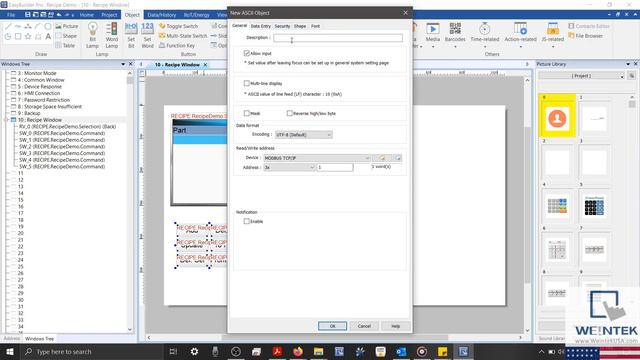The height and width of the screenshot is (360, 640).
Task: Pick the Shape draw tool
Action: (x=66, y=36)
